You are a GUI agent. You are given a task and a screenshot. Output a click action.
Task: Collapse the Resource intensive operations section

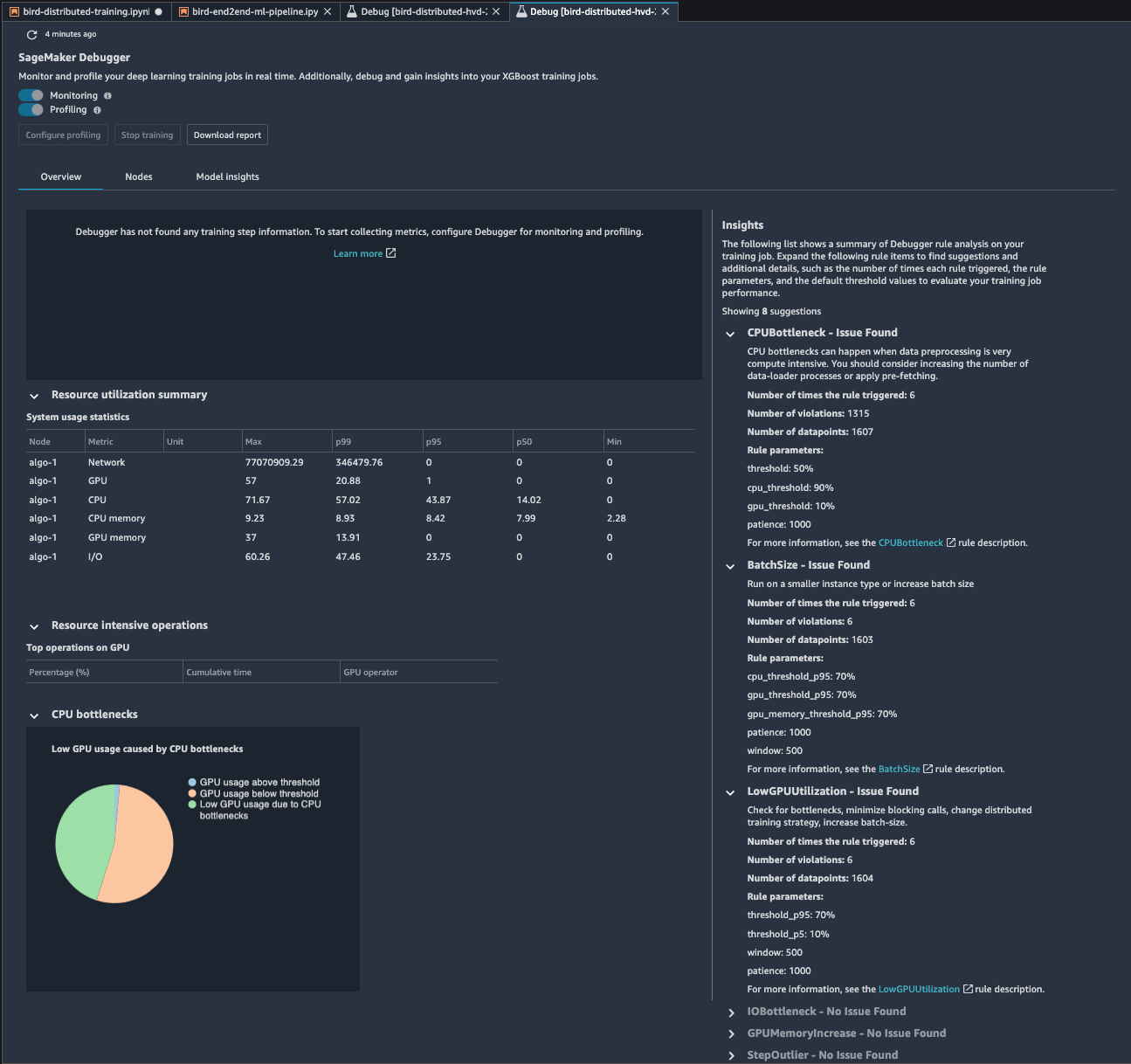34,626
